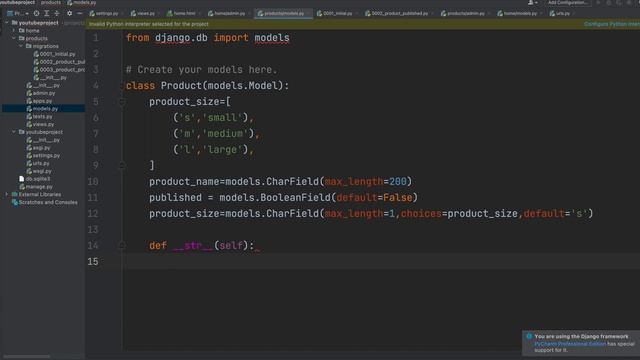
Task: Select apps.py in project tree
Action: click(x=42, y=101)
